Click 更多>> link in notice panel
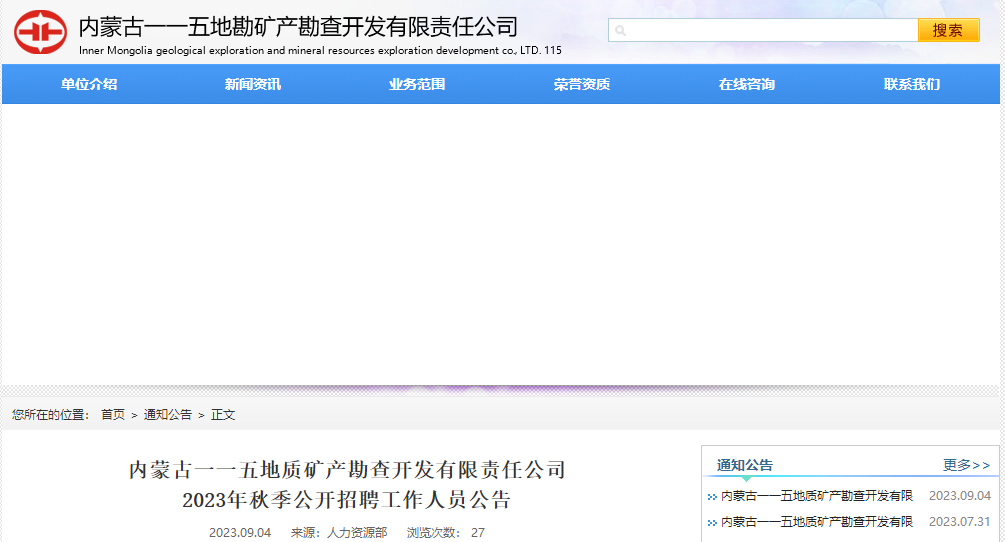The image size is (1005, 542). point(966,465)
